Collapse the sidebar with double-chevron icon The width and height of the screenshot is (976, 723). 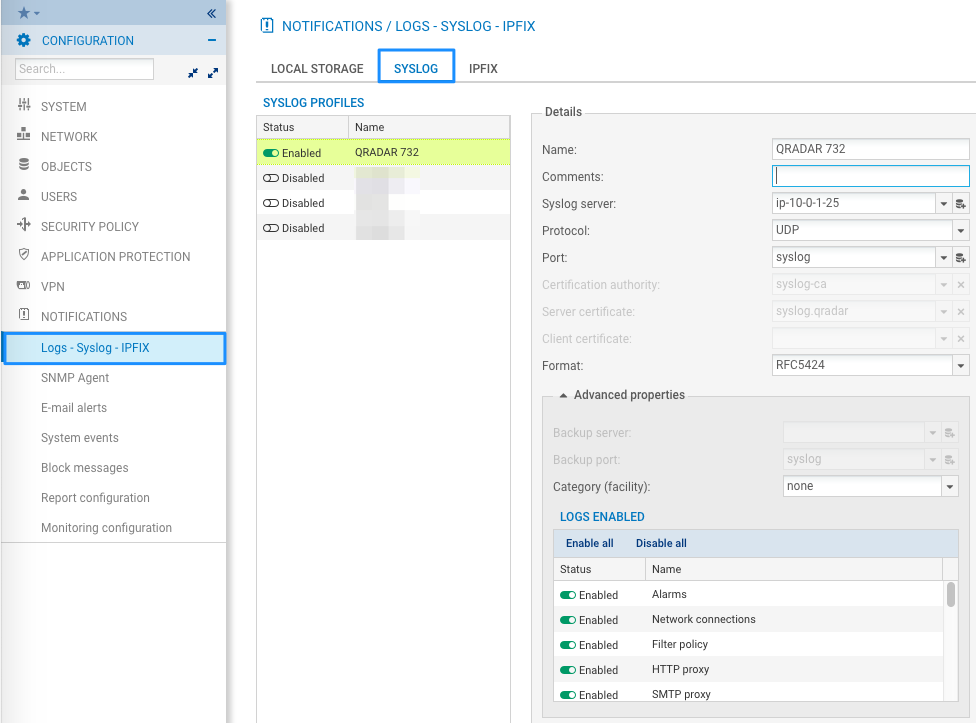pos(211,13)
